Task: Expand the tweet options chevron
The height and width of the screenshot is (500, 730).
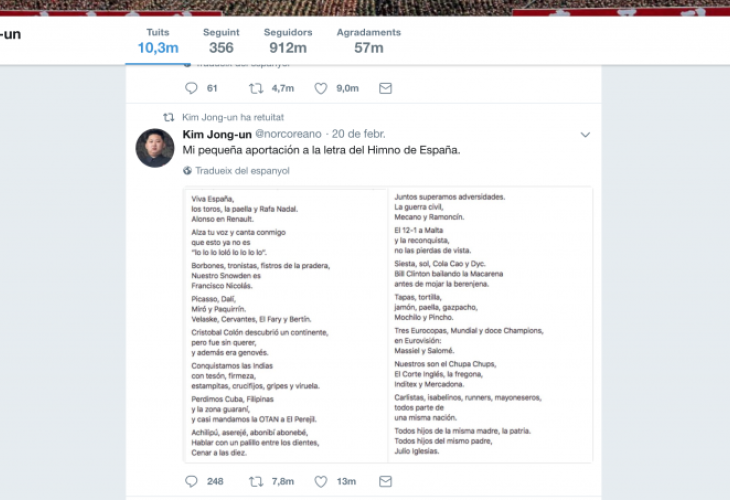Action: point(585,135)
